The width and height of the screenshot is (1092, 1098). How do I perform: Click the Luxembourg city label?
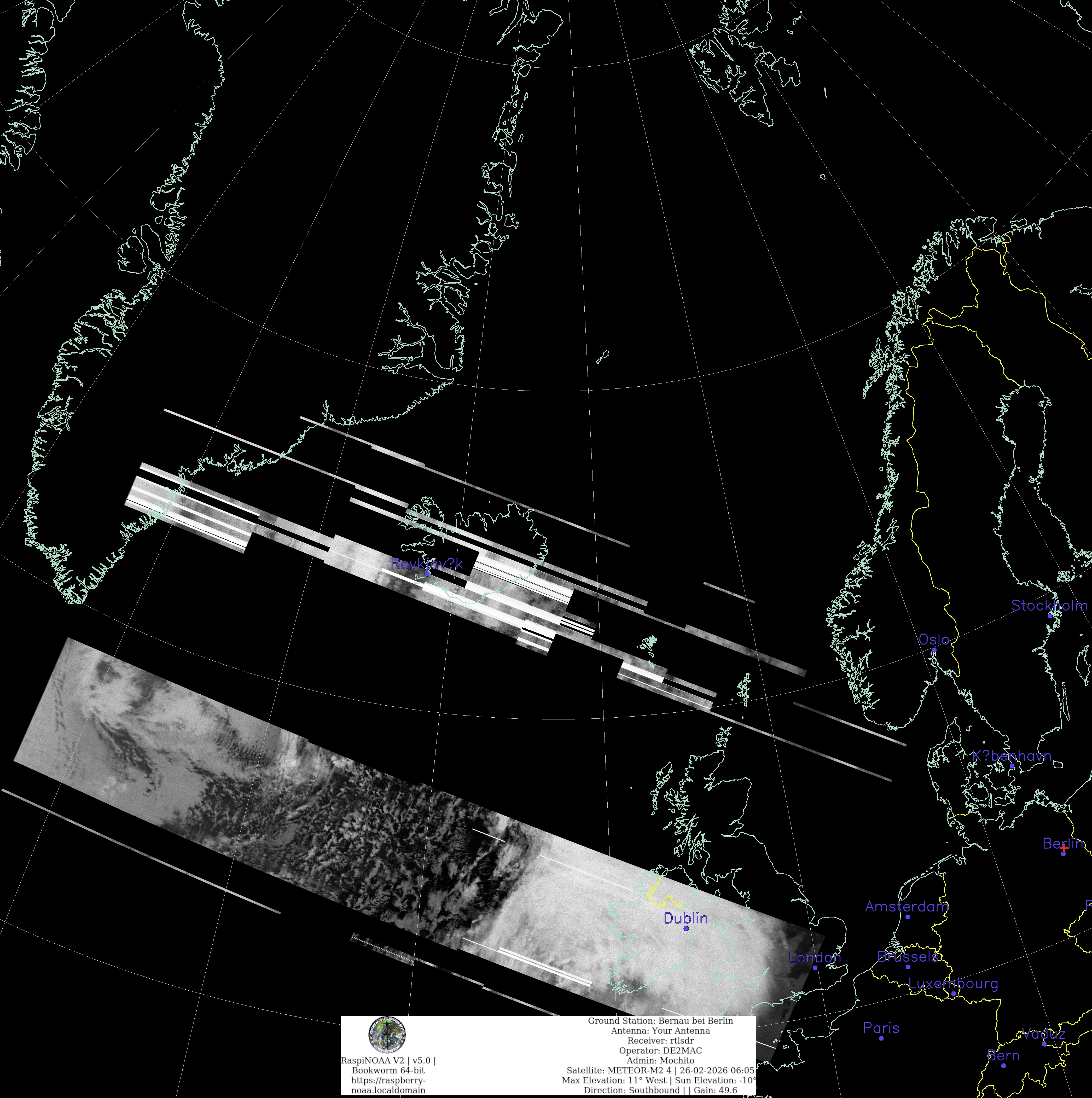point(953,983)
